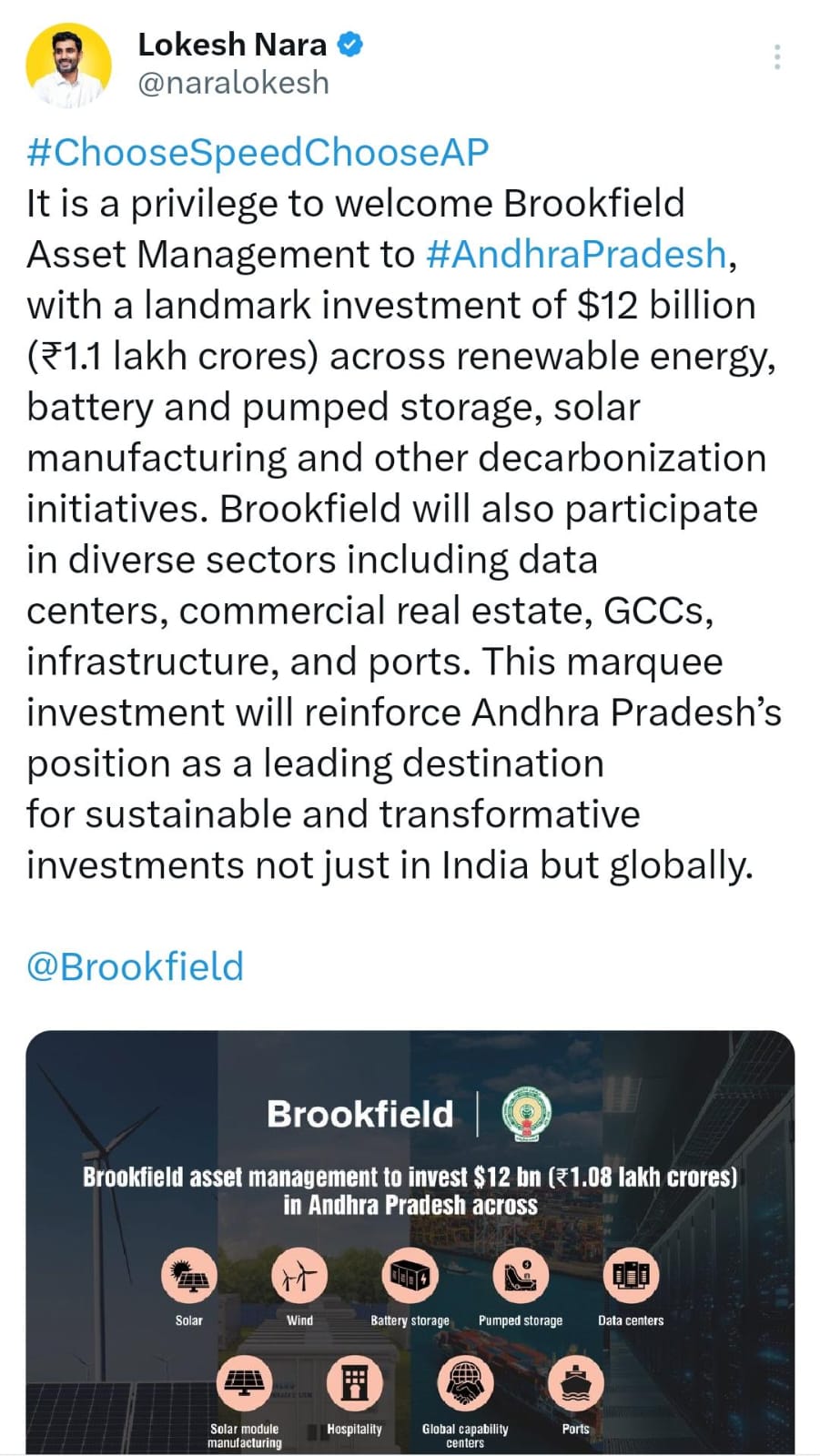
Task: Click the Pumped storage icon
Action: point(521,1276)
